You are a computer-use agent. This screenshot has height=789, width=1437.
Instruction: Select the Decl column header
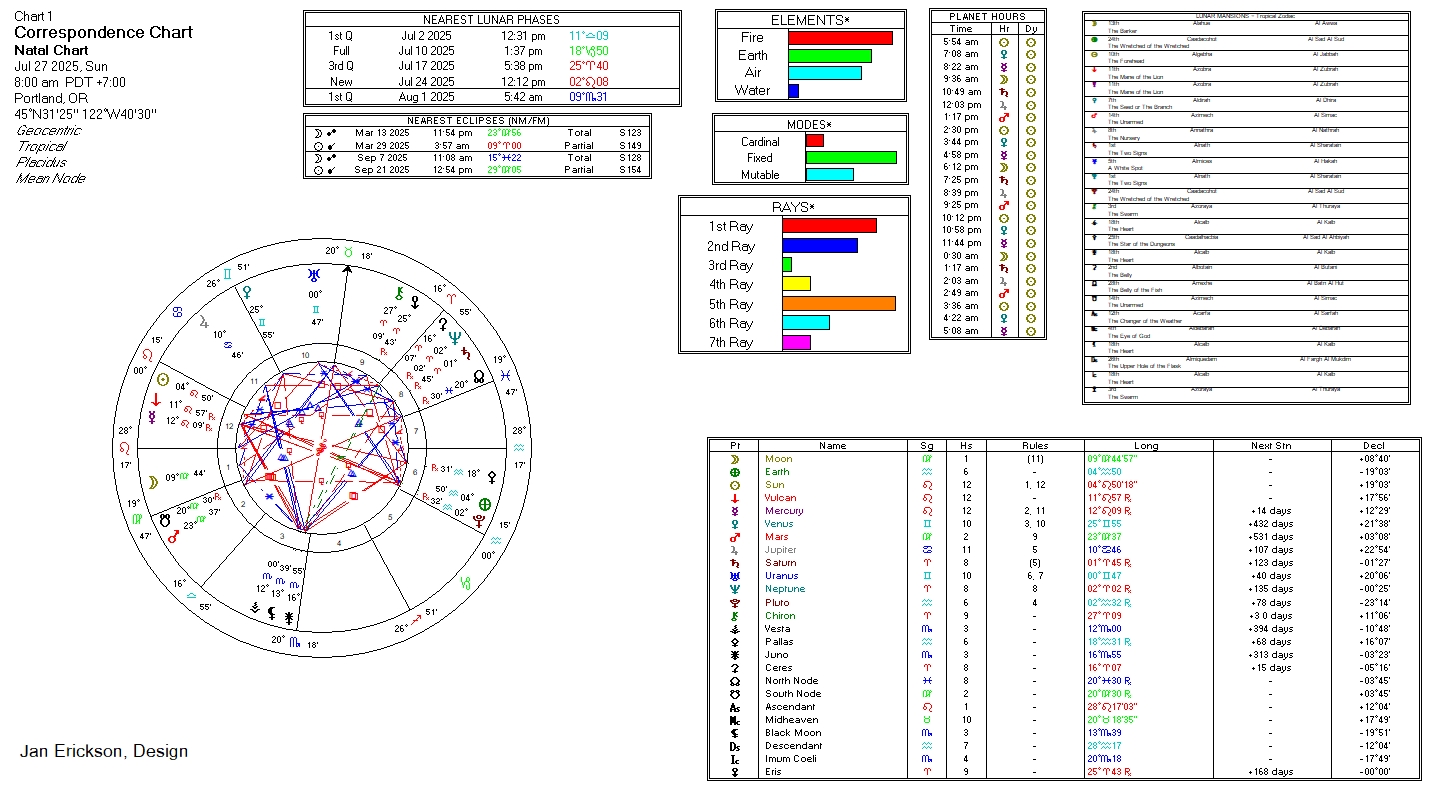1374,446
